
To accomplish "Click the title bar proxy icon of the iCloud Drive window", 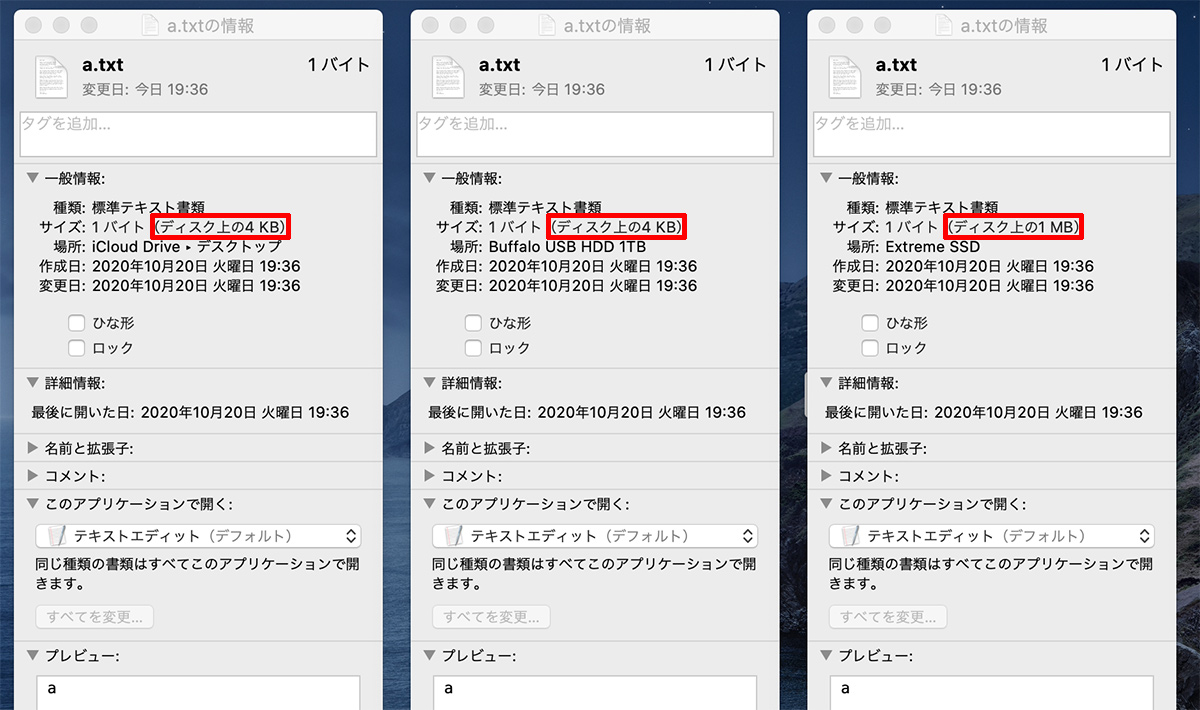I will (150, 26).
